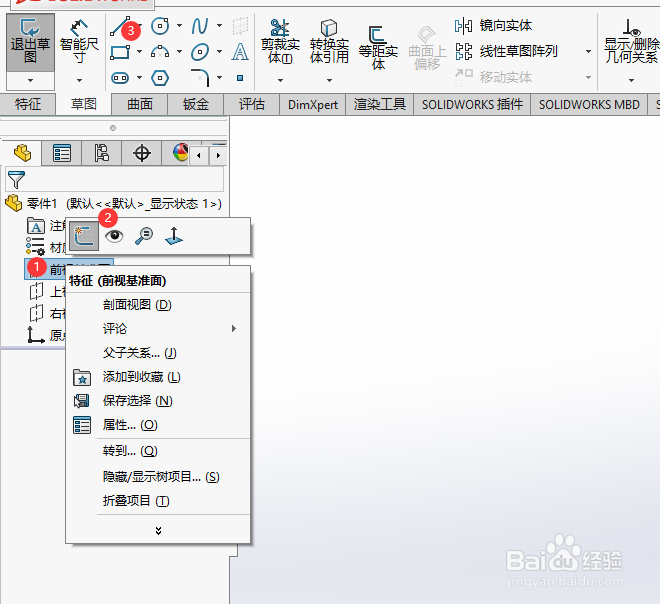Screen dimensions: 660x604
Task: Click Convert Entities (转换实体引用) tool
Action: 329,42
